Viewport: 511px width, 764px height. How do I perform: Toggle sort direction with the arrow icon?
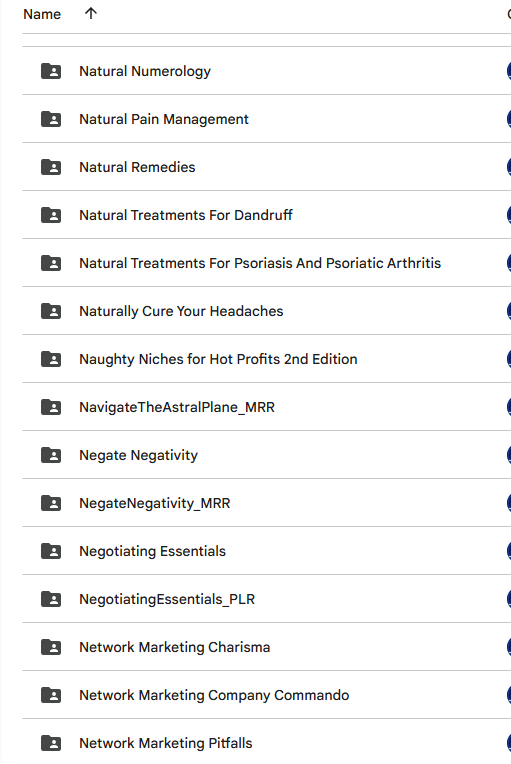[91, 14]
